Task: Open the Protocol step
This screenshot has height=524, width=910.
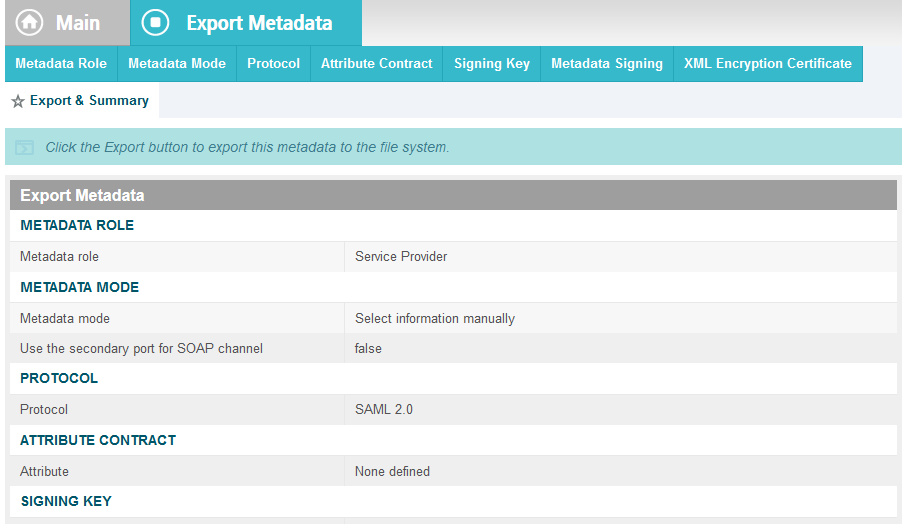Action: pos(273,64)
